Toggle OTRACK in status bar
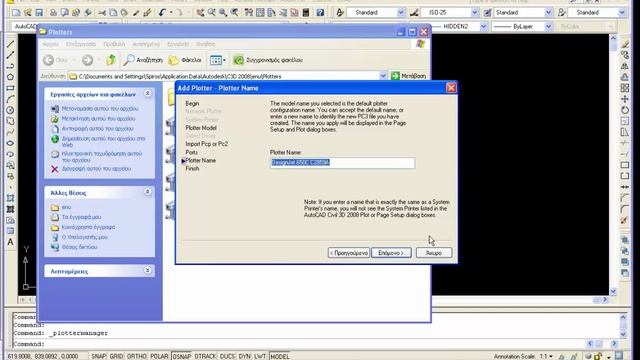 coord(205,356)
